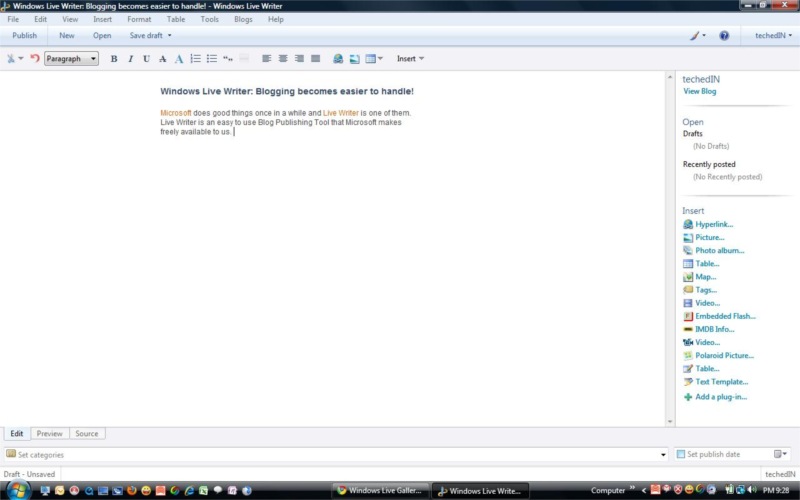Expand the techedIN blog account dropdown
Viewport: 800px width, 500px height.
773,36
